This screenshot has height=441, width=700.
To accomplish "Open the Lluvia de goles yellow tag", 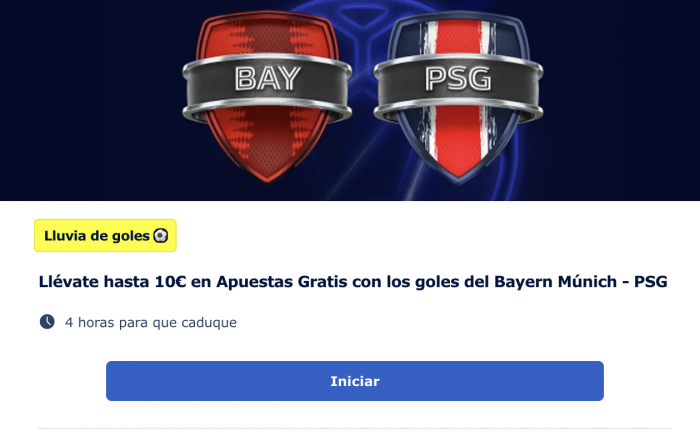I will tap(105, 236).
